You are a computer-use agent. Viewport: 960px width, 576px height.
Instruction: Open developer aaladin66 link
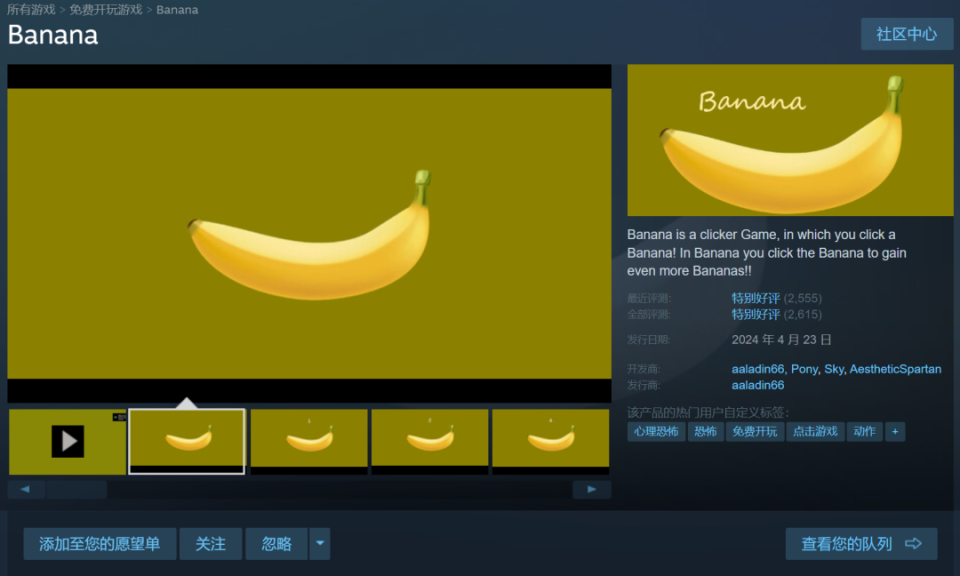click(757, 369)
